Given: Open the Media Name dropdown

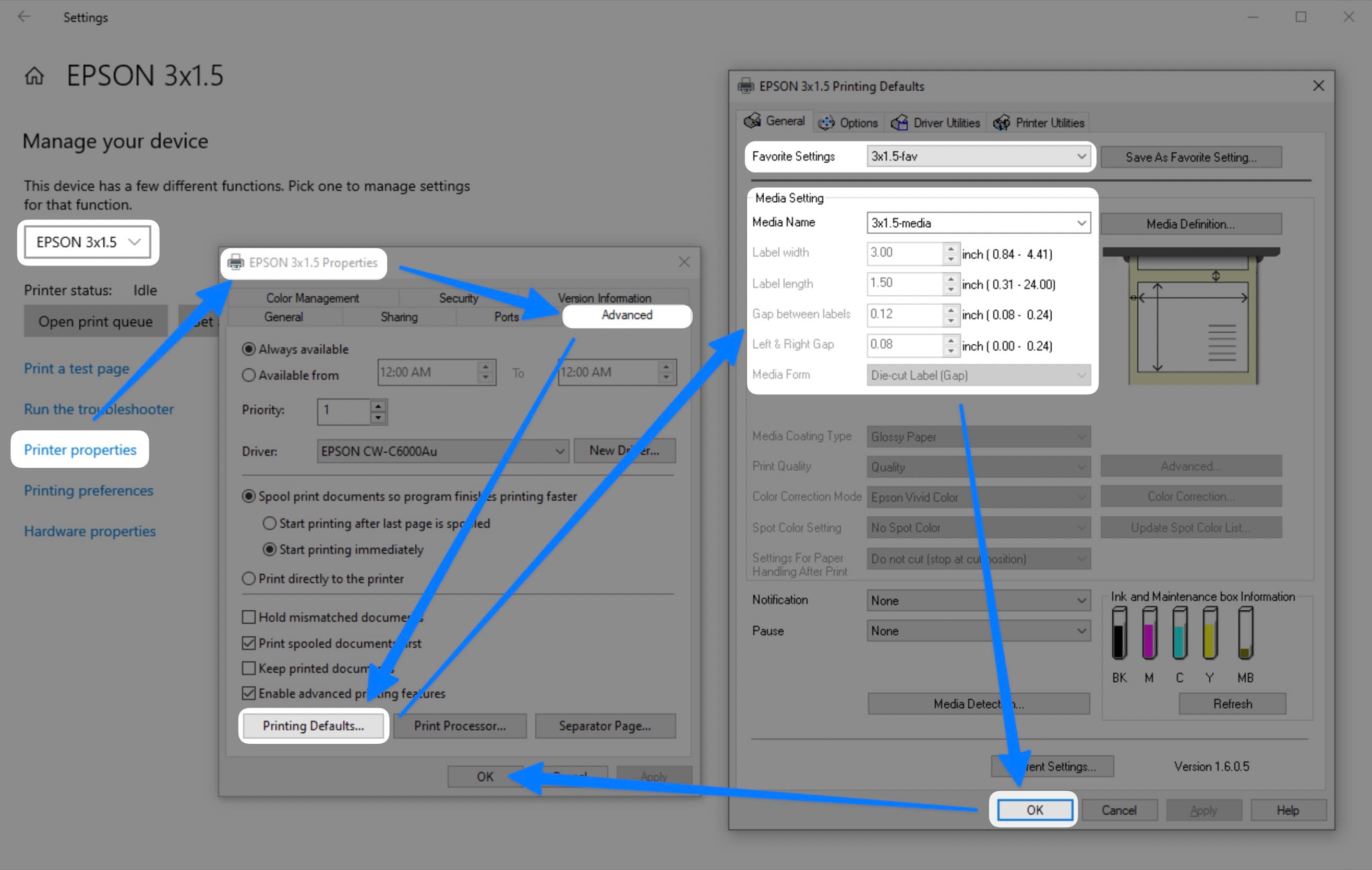Looking at the screenshot, I should pos(1081,223).
